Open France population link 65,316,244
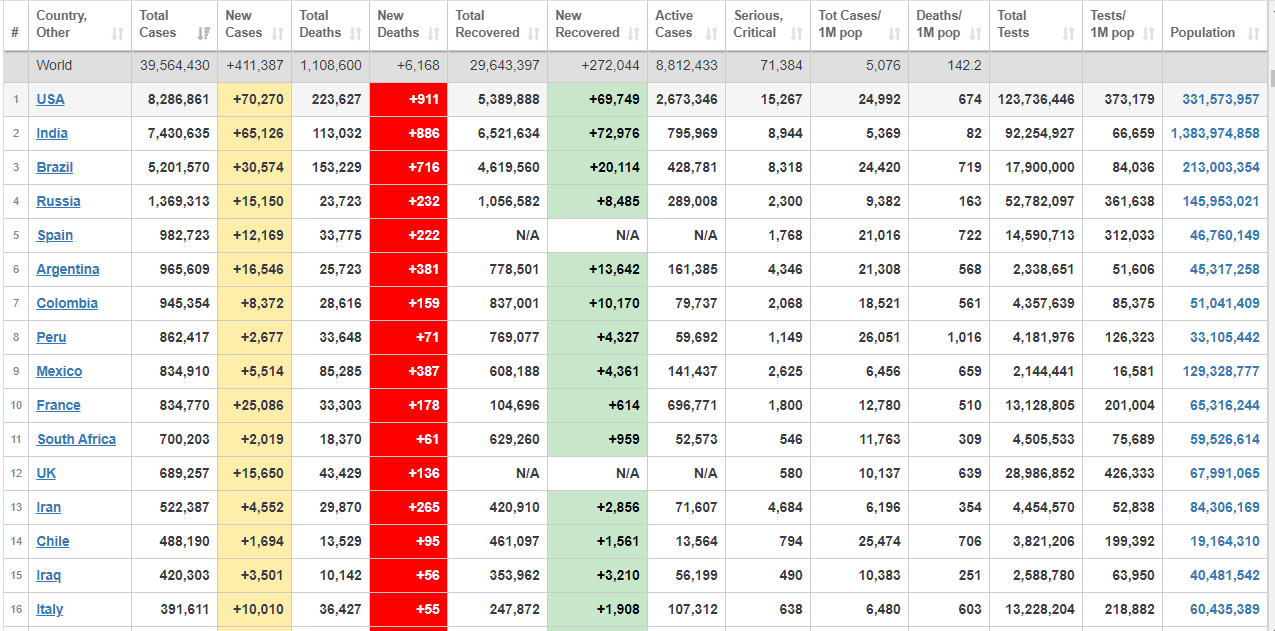Image resolution: width=1275 pixels, height=631 pixels. point(1225,405)
